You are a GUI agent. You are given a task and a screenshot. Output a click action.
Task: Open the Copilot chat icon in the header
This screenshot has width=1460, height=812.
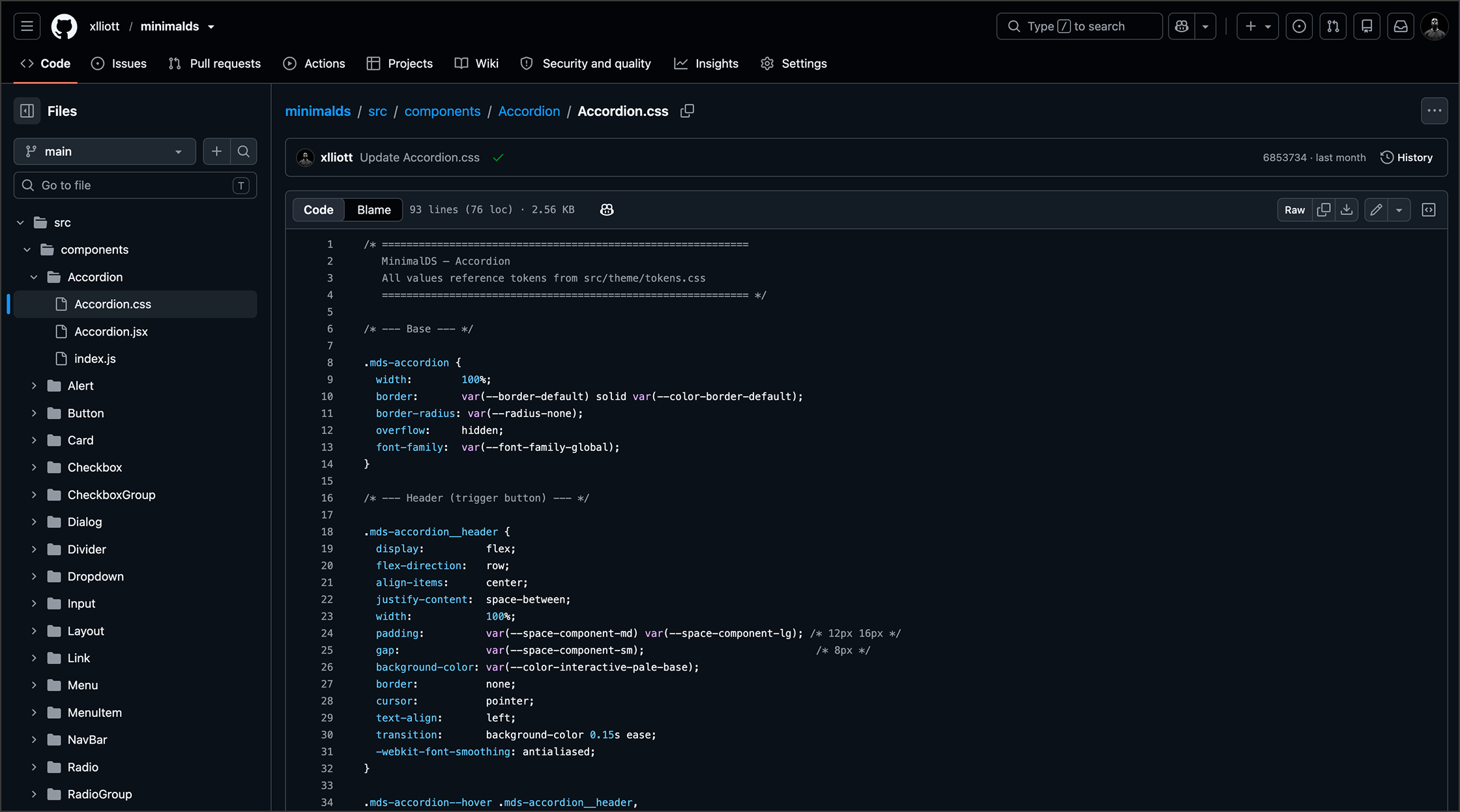coord(1182,26)
